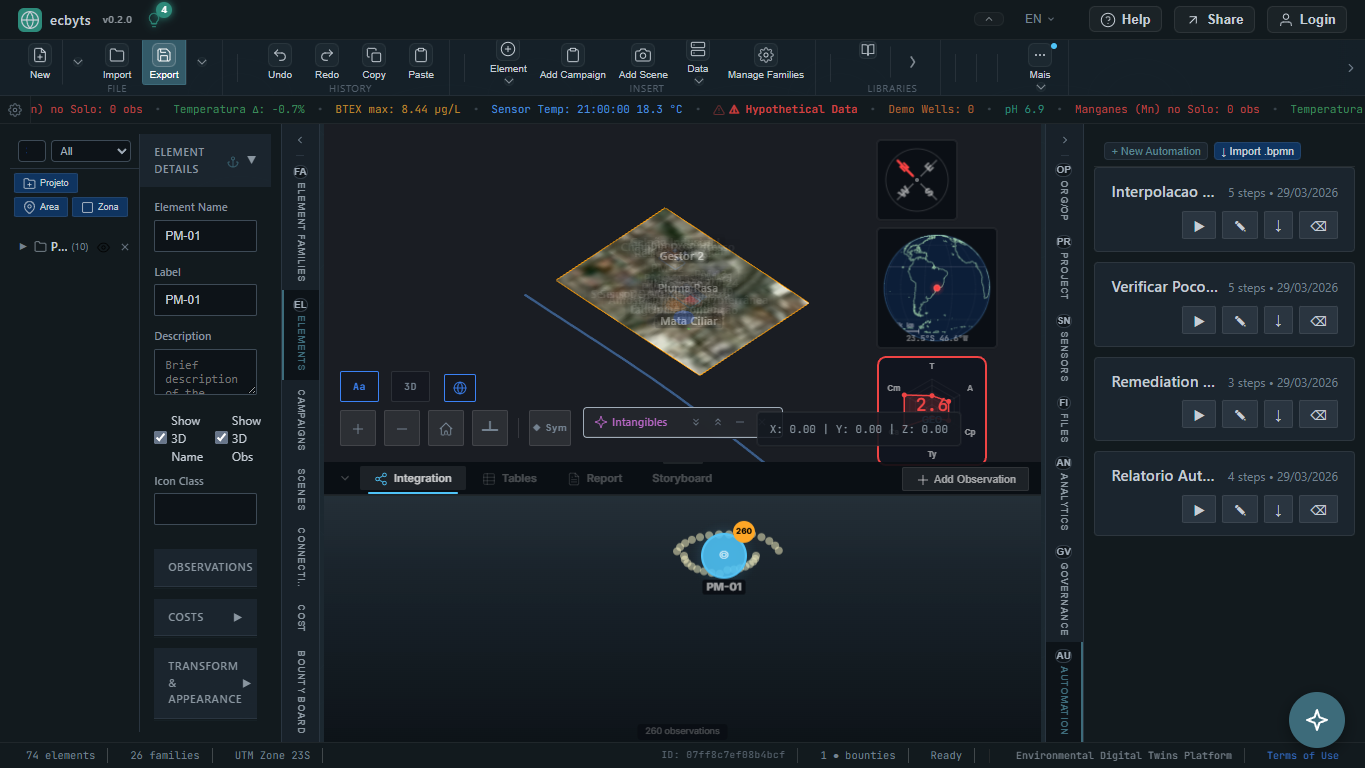Redo the last undone action
The width and height of the screenshot is (1365, 768).
[326, 55]
